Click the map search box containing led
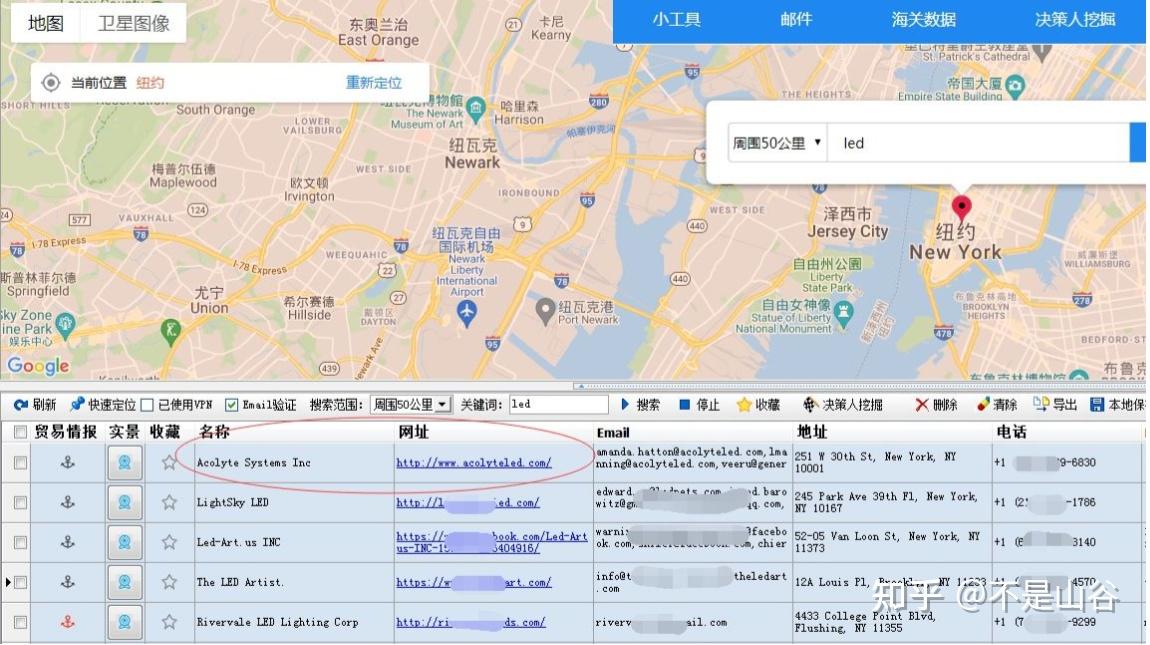The width and height of the screenshot is (1150, 645). [979, 143]
